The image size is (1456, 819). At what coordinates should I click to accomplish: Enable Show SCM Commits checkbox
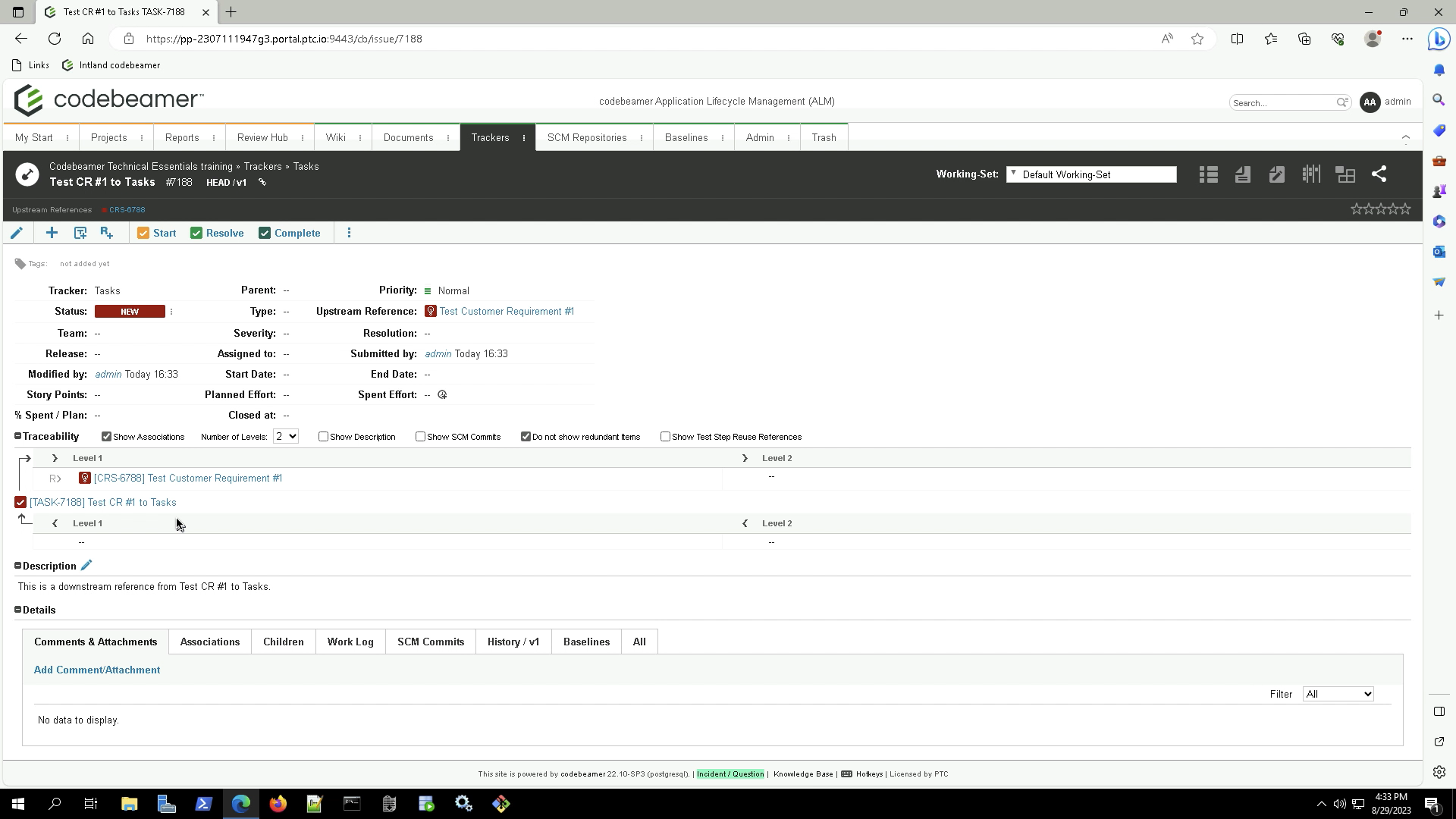420,437
